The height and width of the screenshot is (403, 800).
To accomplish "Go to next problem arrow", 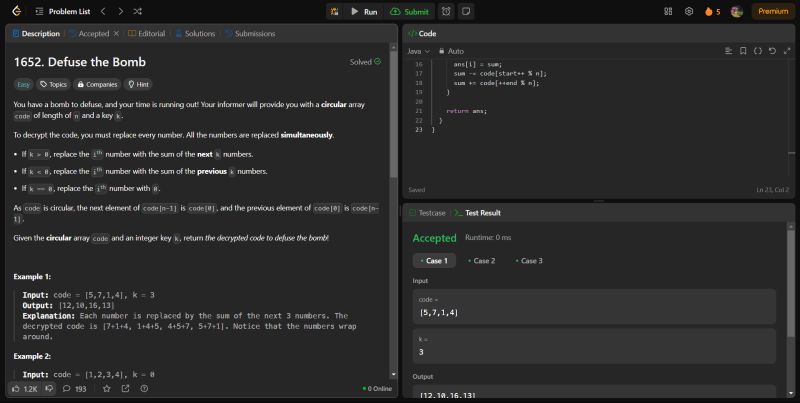I will [x=120, y=11].
